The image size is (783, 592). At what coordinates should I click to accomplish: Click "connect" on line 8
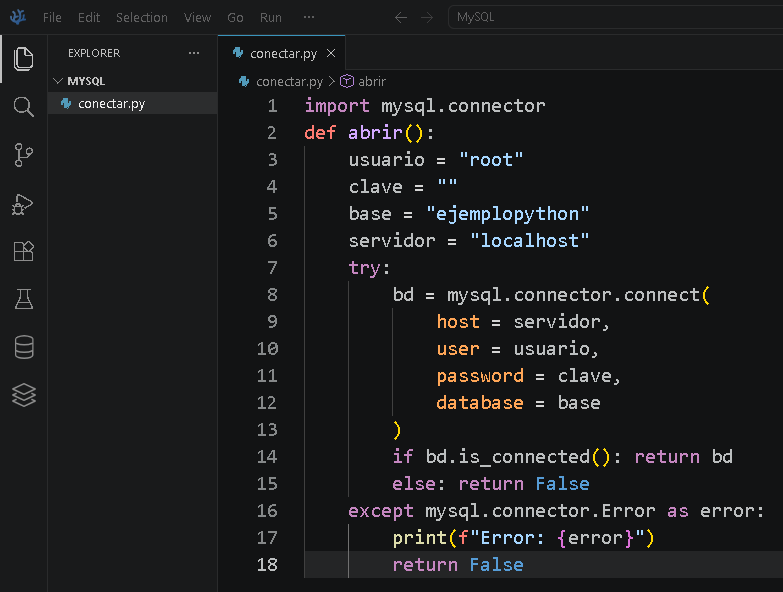662,295
